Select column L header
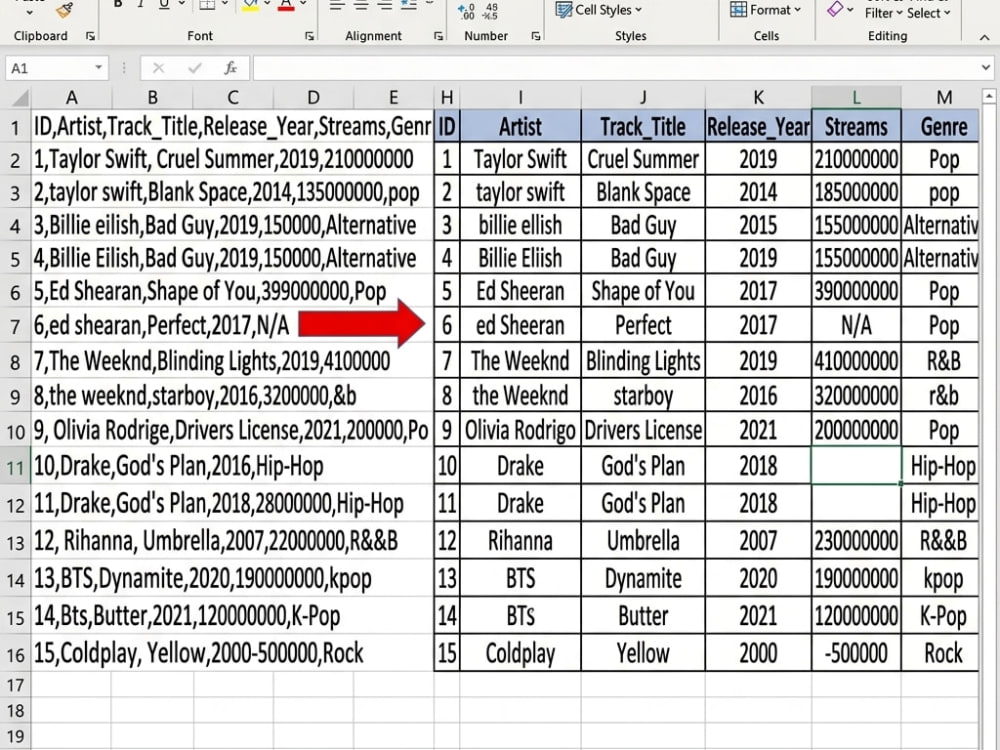 (x=856, y=98)
